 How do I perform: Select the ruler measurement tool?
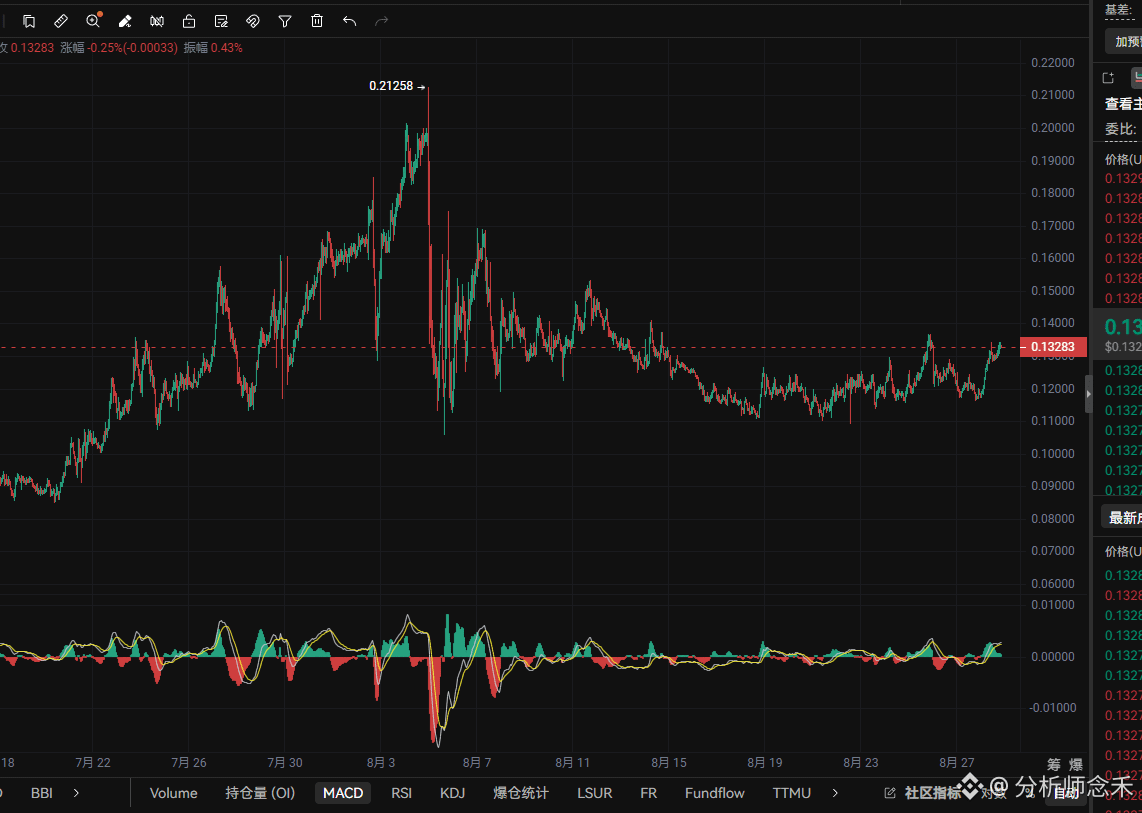click(x=61, y=21)
